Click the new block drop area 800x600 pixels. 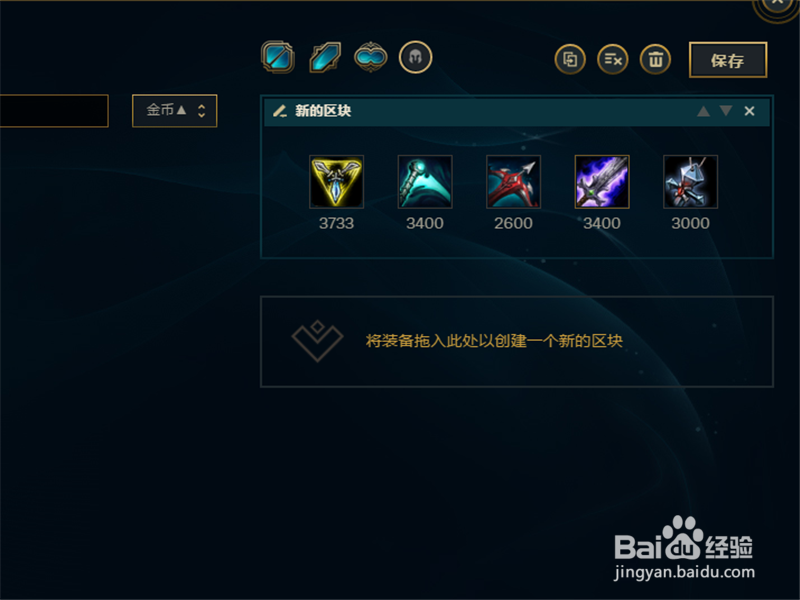click(x=517, y=341)
